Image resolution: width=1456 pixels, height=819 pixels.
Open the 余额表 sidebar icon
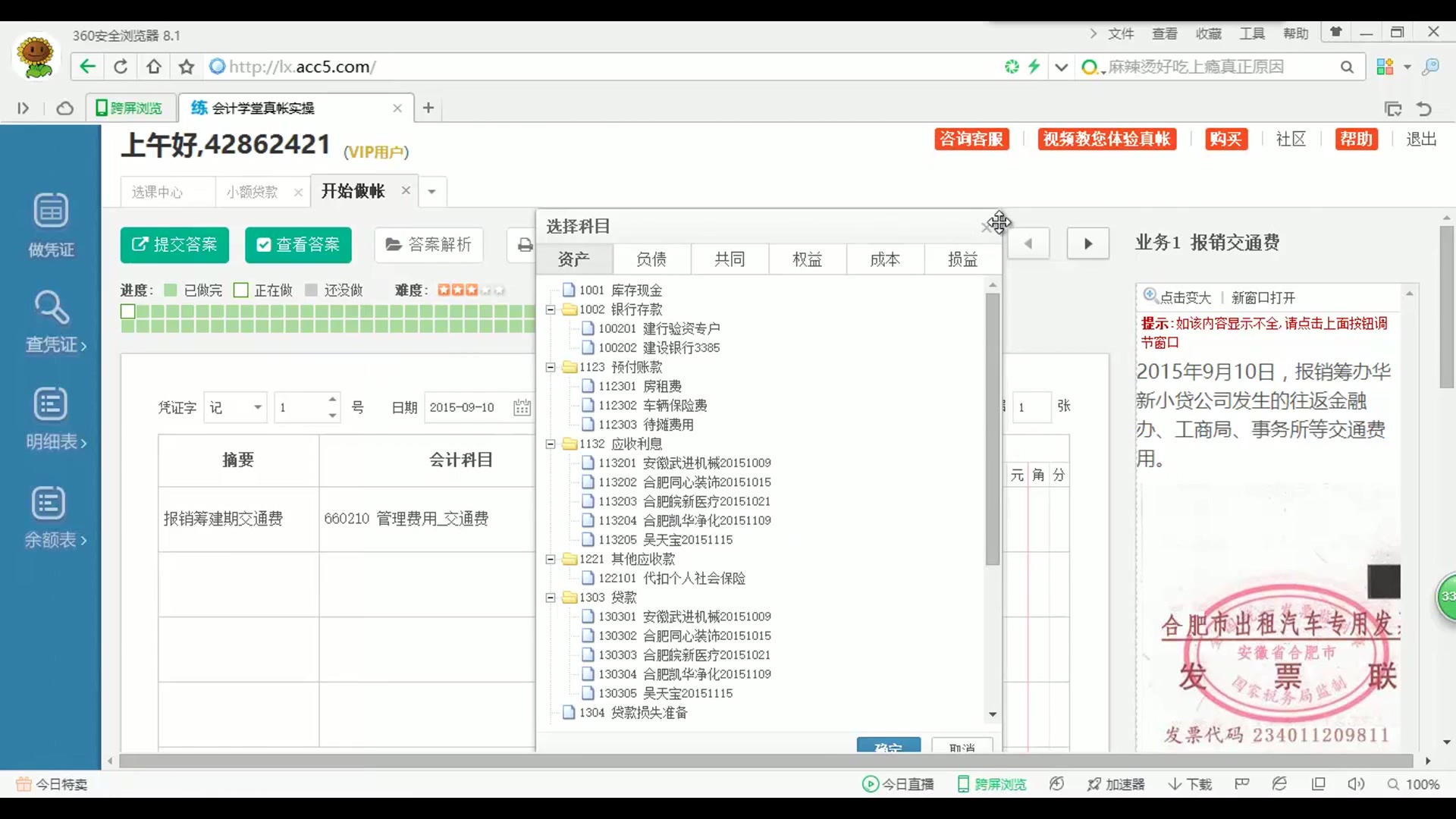pos(49,503)
